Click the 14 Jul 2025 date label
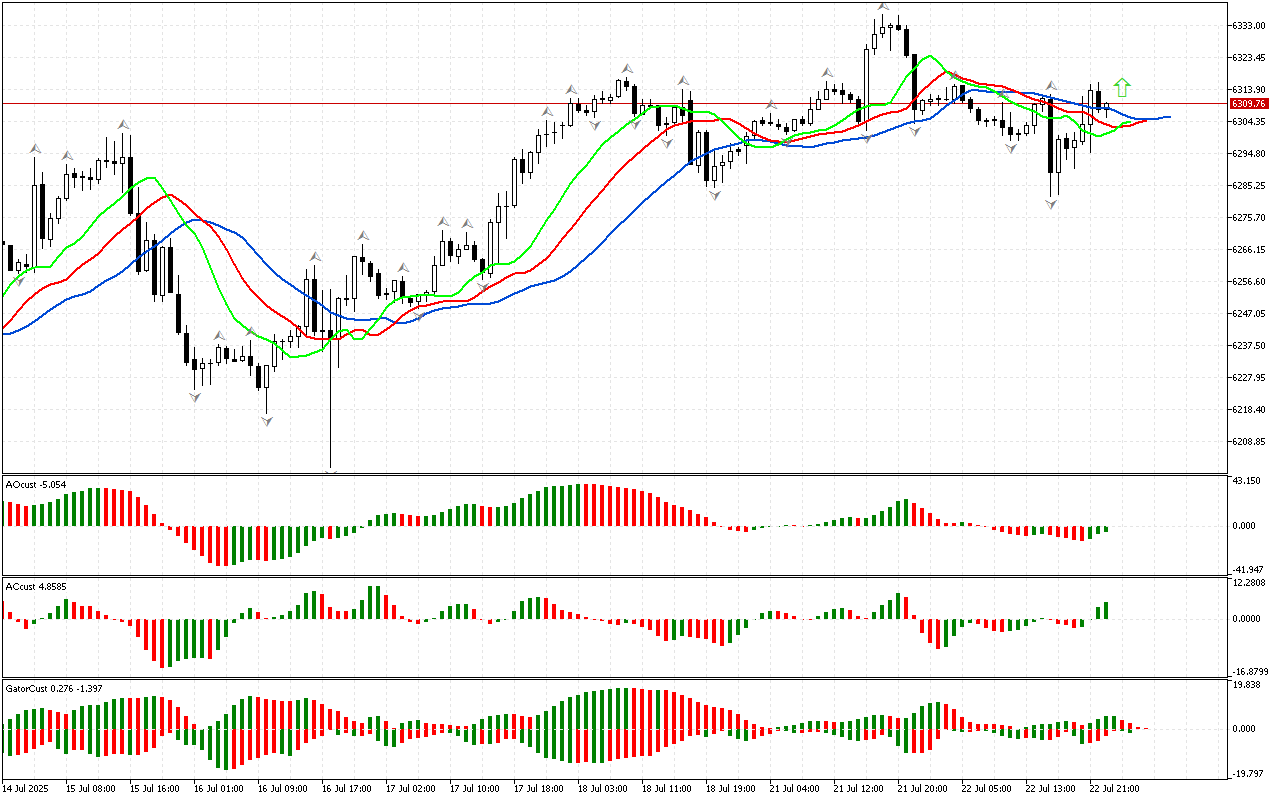1280x800 pixels. pos(26,788)
